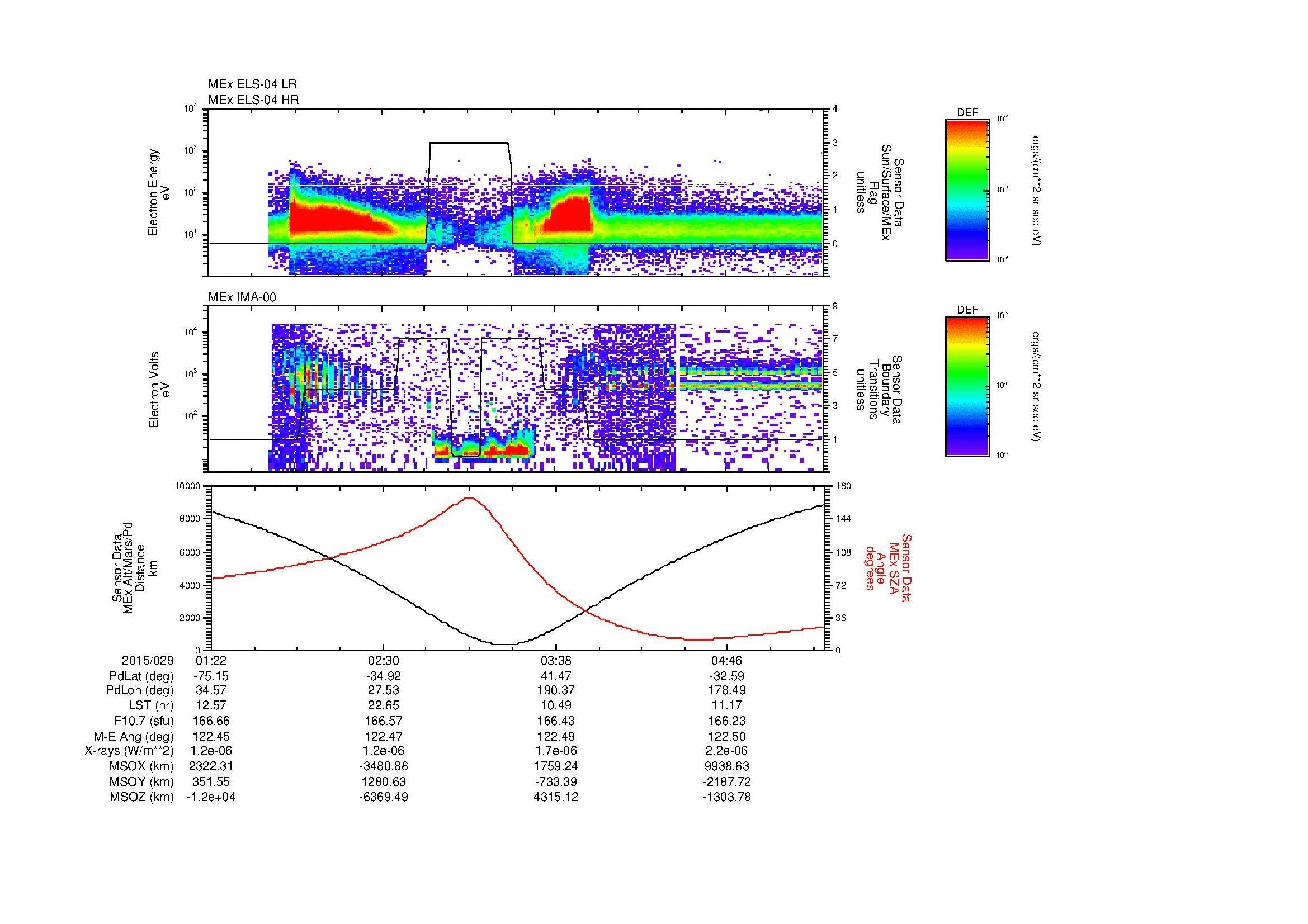Image resolution: width=1308 pixels, height=924 pixels.
Task: Click the 10000 tick on altitude axis
Action: (x=188, y=486)
